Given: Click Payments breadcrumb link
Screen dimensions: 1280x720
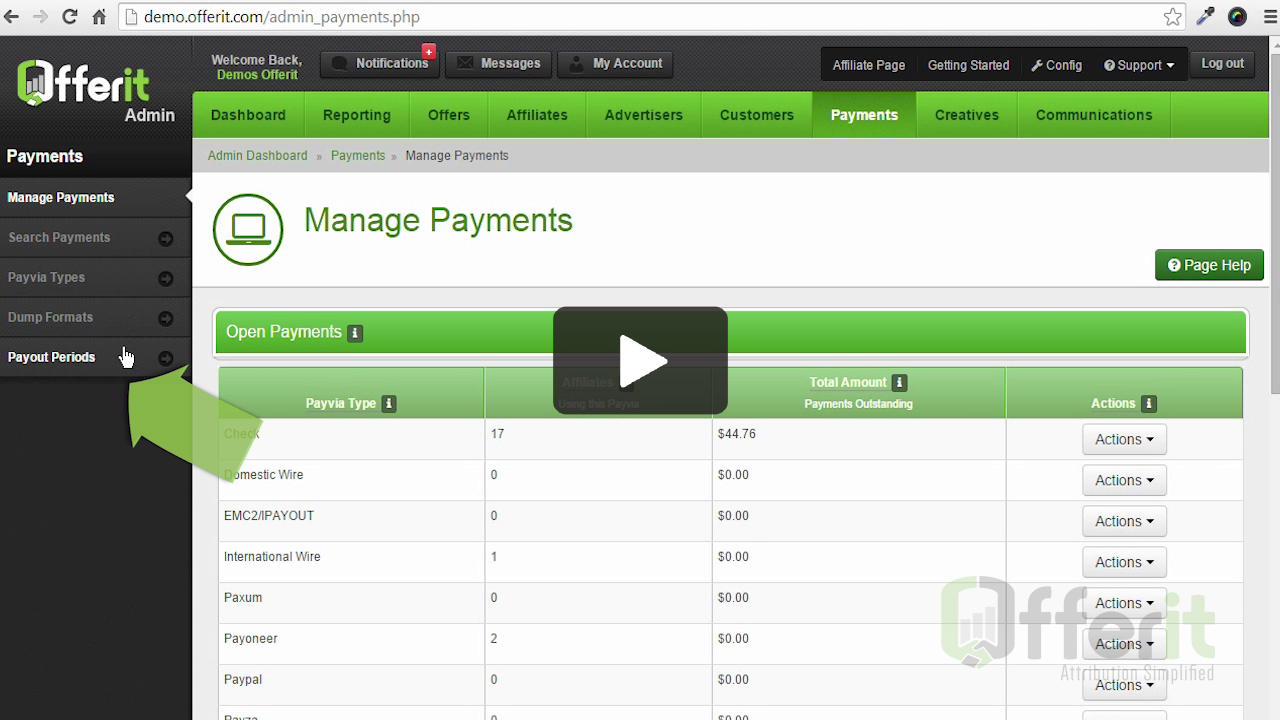Looking at the screenshot, I should 358,155.
